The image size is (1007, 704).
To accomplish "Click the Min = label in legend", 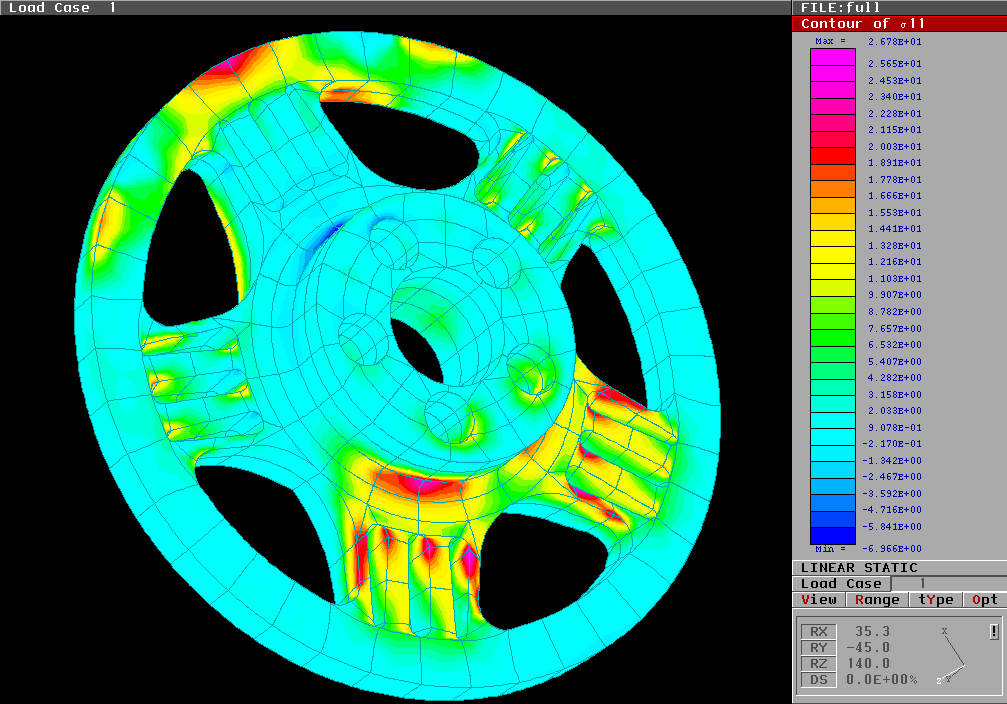I will 830,549.
